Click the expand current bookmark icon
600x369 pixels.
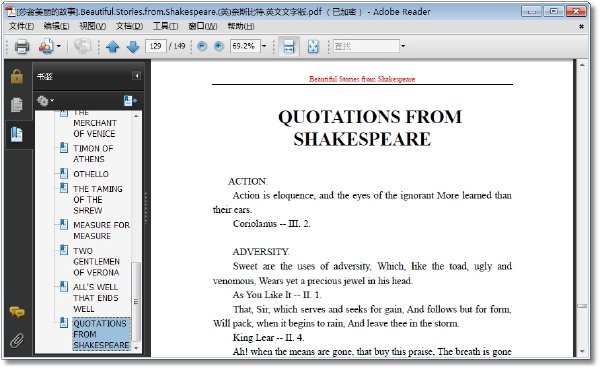point(130,101)
